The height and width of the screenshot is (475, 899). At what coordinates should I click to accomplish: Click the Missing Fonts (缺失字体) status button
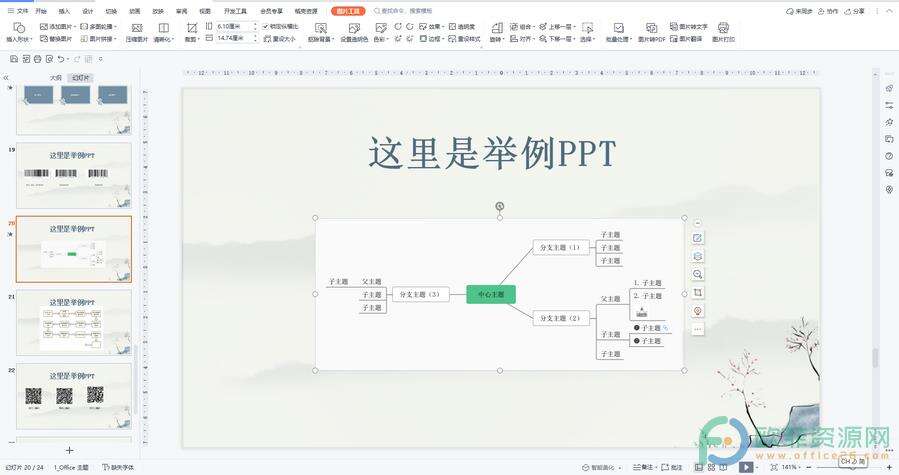tap(118, 467)
